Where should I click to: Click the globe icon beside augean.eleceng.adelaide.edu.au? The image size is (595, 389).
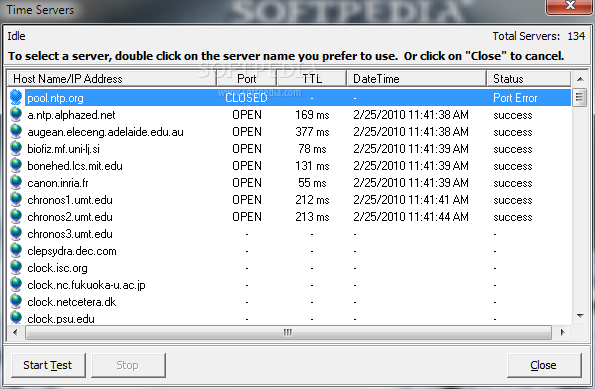(16, 131)
